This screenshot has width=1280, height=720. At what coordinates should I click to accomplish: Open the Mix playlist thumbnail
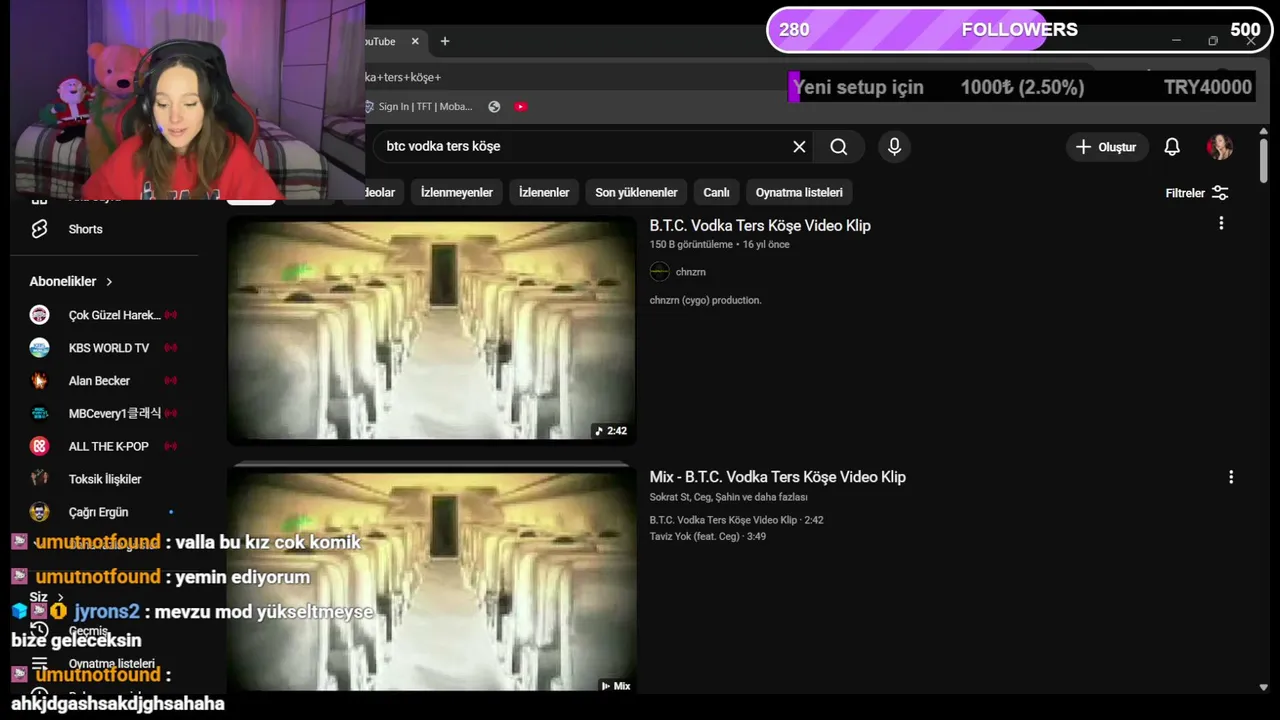coord(431,579)
